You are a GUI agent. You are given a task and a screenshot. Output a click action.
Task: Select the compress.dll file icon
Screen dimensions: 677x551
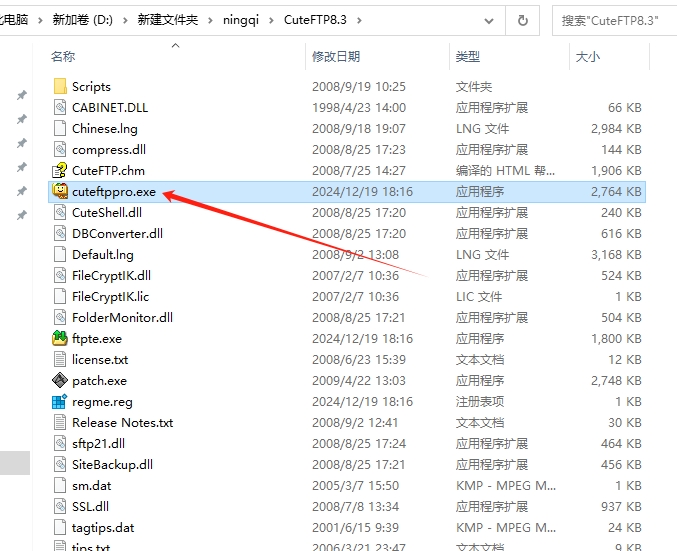pyautogui.click(x=60, y=149)
